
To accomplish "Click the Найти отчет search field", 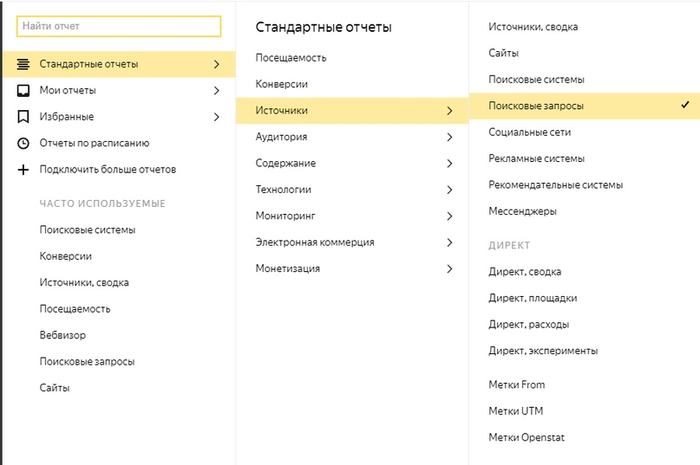I will [x=118, y=25].
